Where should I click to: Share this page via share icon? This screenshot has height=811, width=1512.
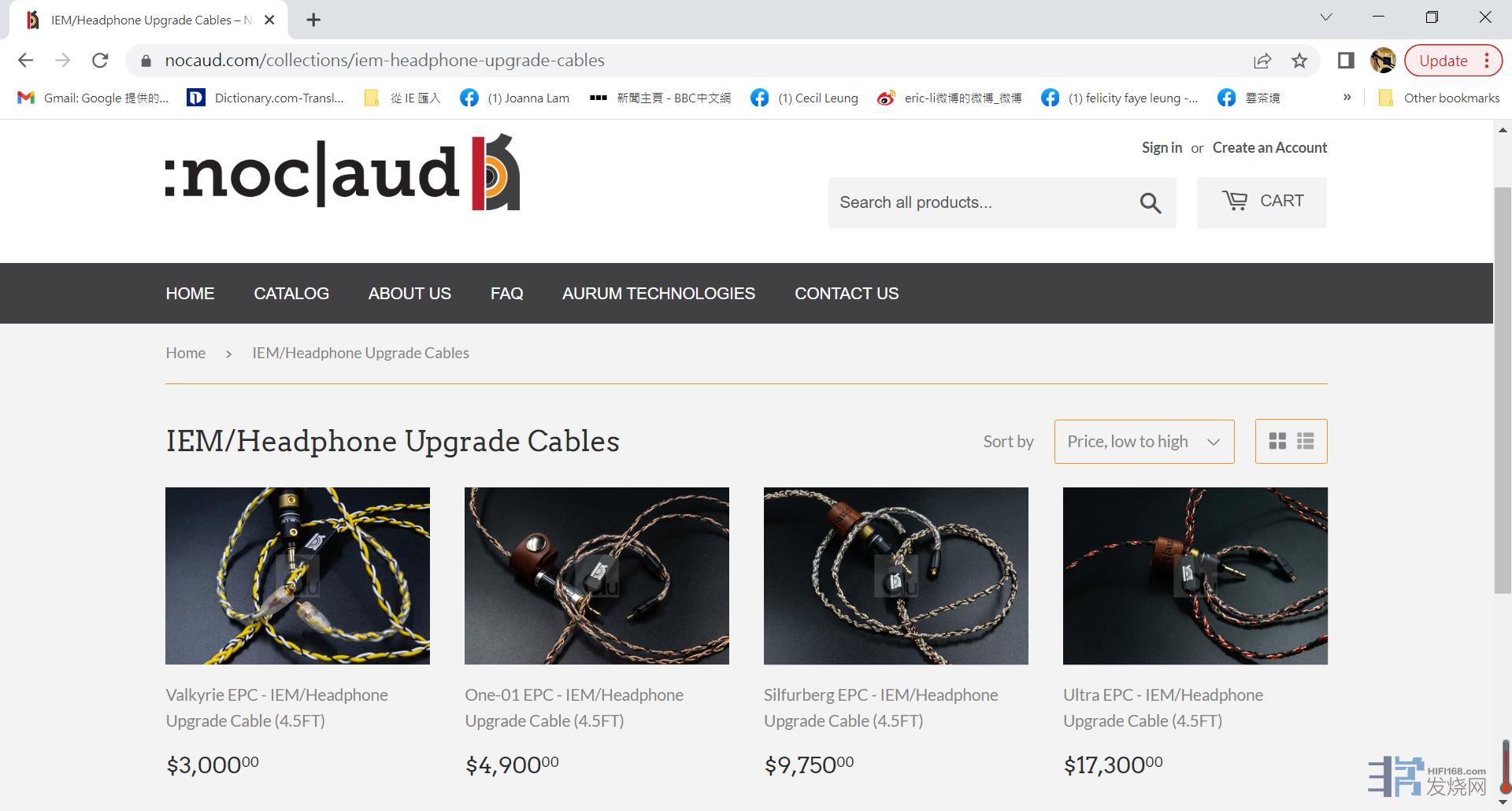(x=1262, y=61)
